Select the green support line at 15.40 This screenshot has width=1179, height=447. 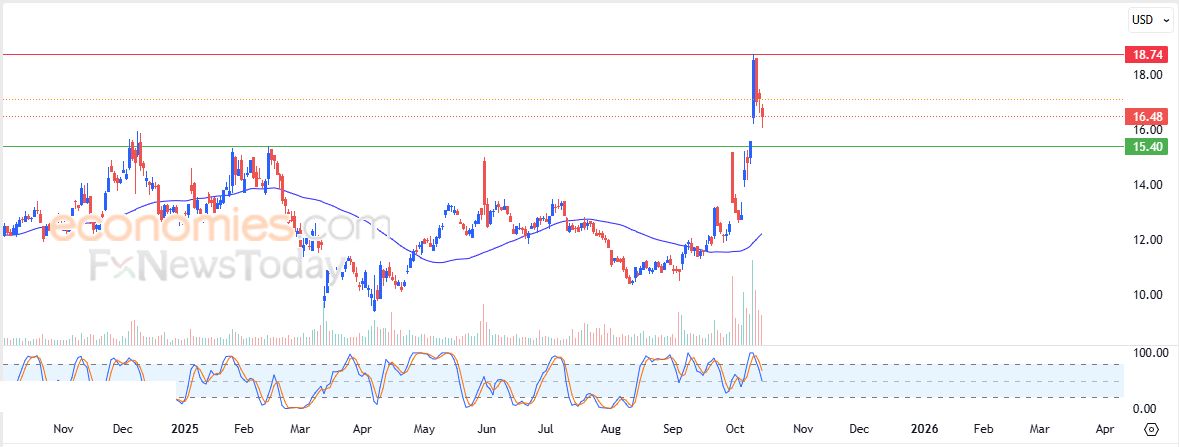[500, 147]
